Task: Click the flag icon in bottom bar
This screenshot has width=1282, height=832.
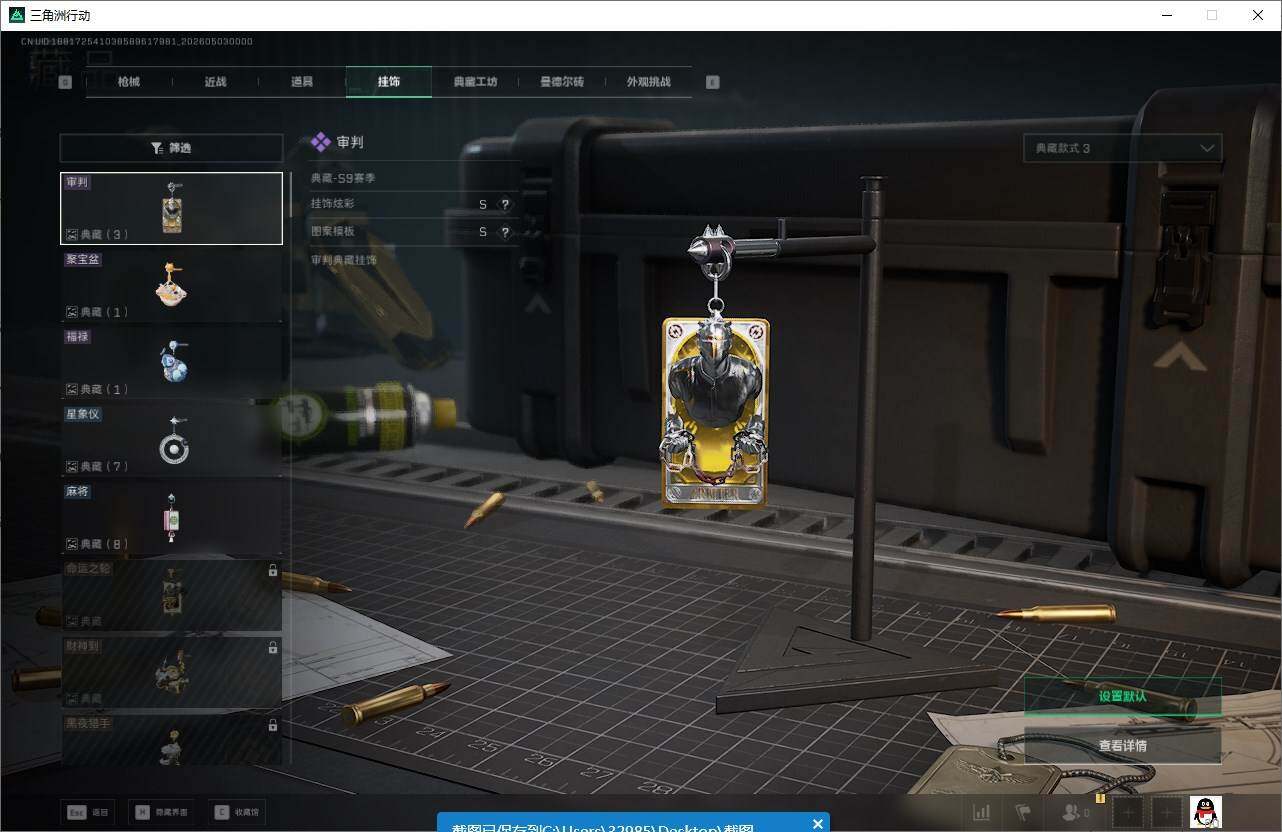Action: (x=1022, y=812)
